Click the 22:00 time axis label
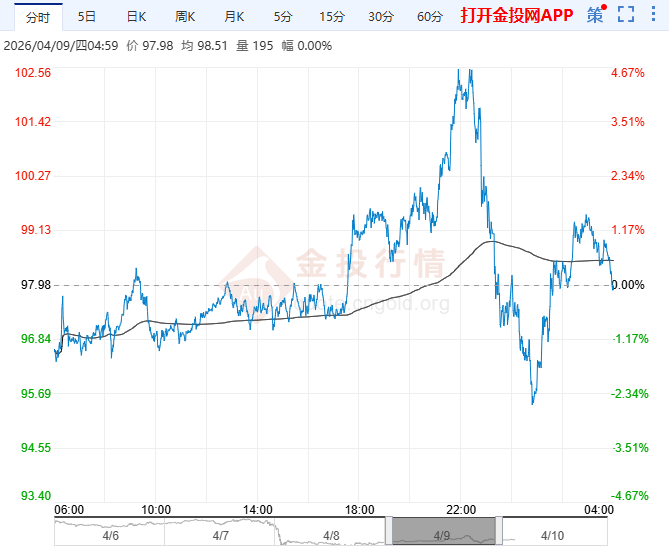 (461, 510)
